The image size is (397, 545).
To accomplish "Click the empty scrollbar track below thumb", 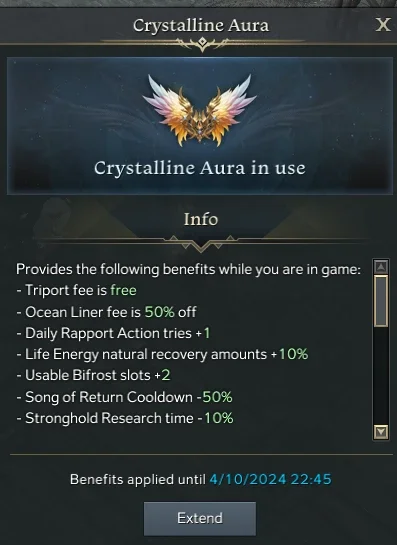I will coord(381,376).
